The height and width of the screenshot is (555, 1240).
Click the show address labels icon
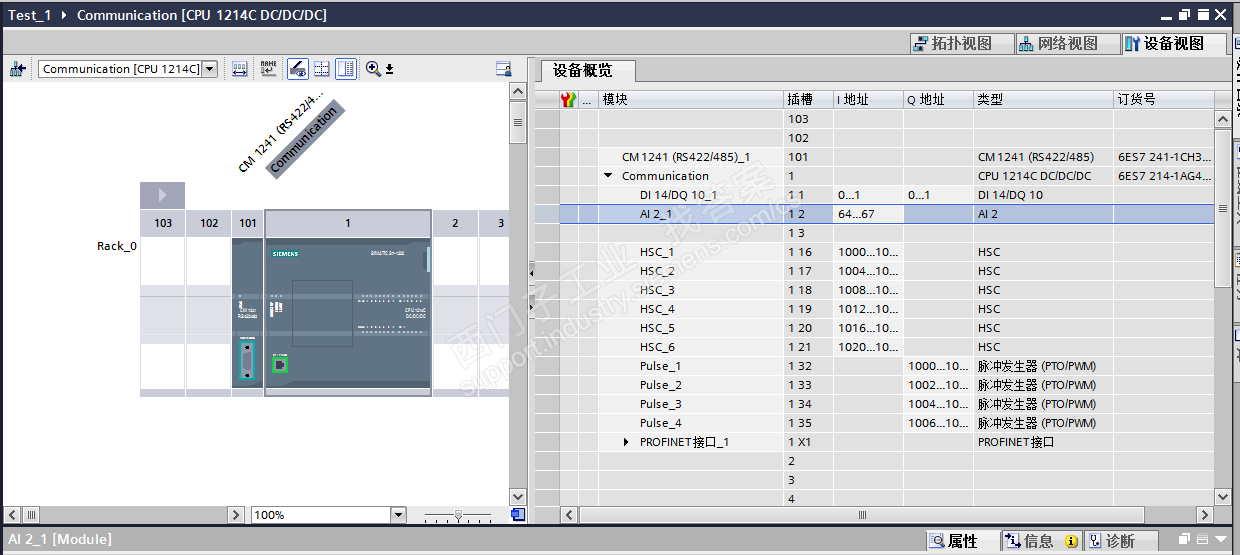click(240, 69)
